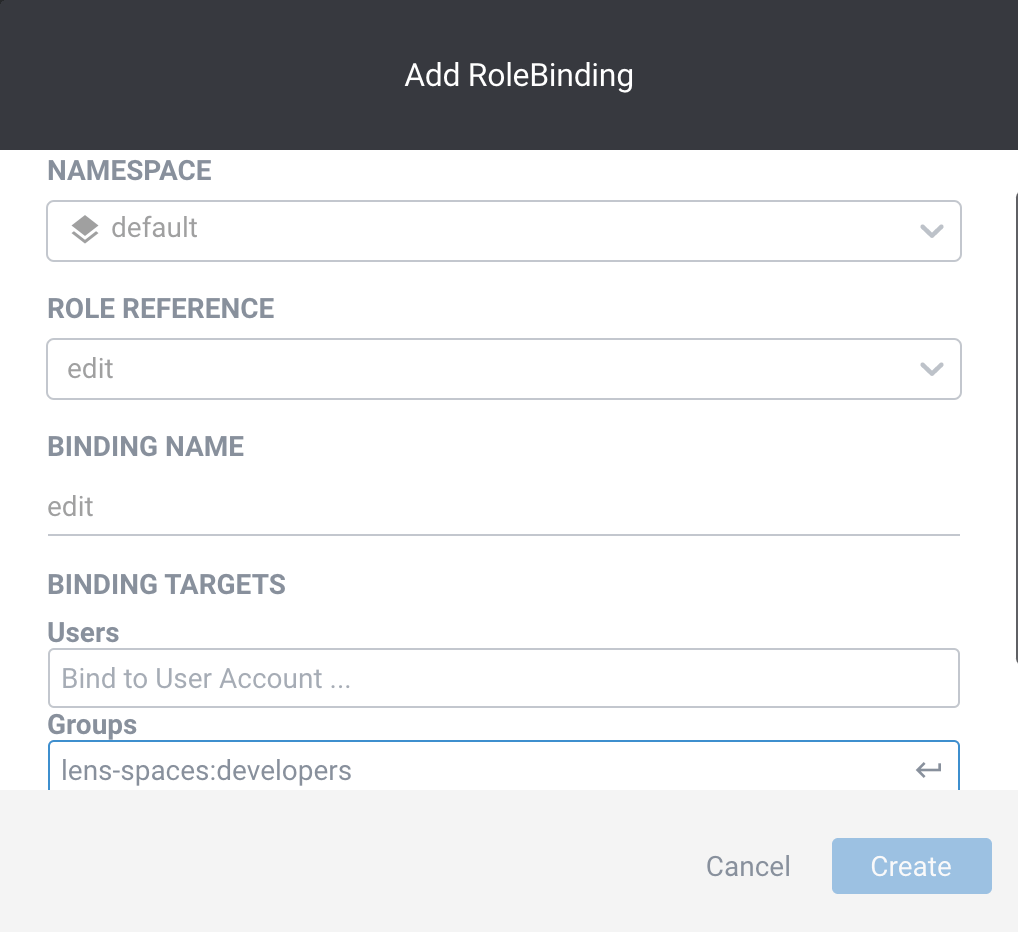
Task: Click the Users label above the input
Action: (83, 632)
